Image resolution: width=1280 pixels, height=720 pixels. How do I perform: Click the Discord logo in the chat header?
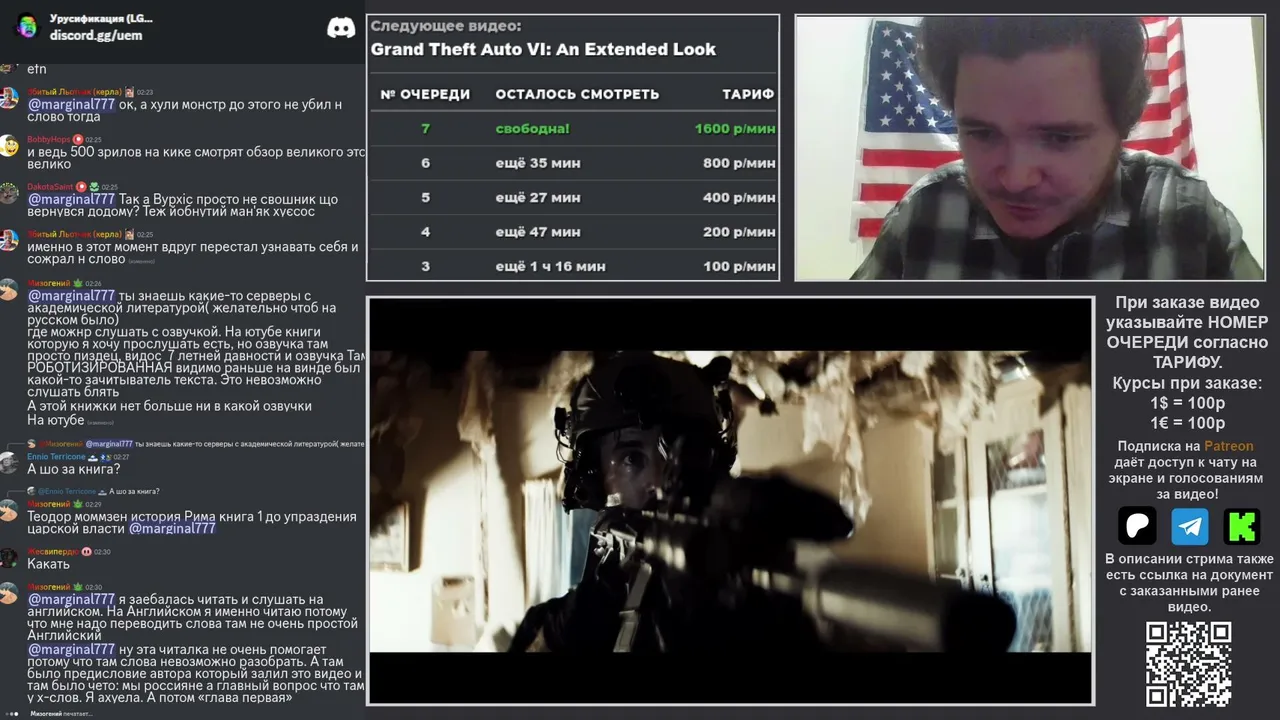pos(341,27)
